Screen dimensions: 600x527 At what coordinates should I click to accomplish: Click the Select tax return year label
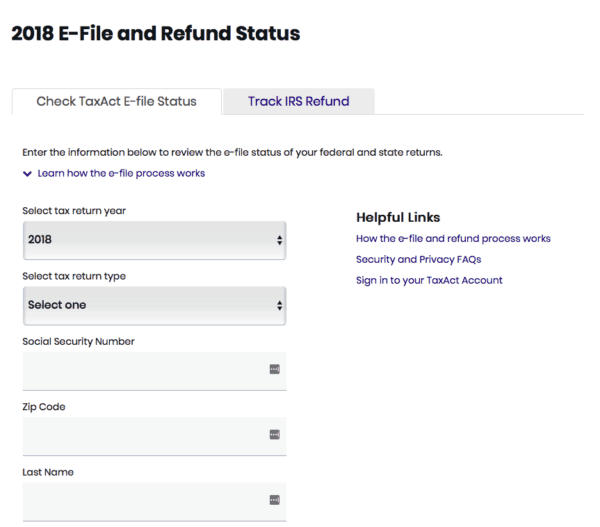coord(74,211)
